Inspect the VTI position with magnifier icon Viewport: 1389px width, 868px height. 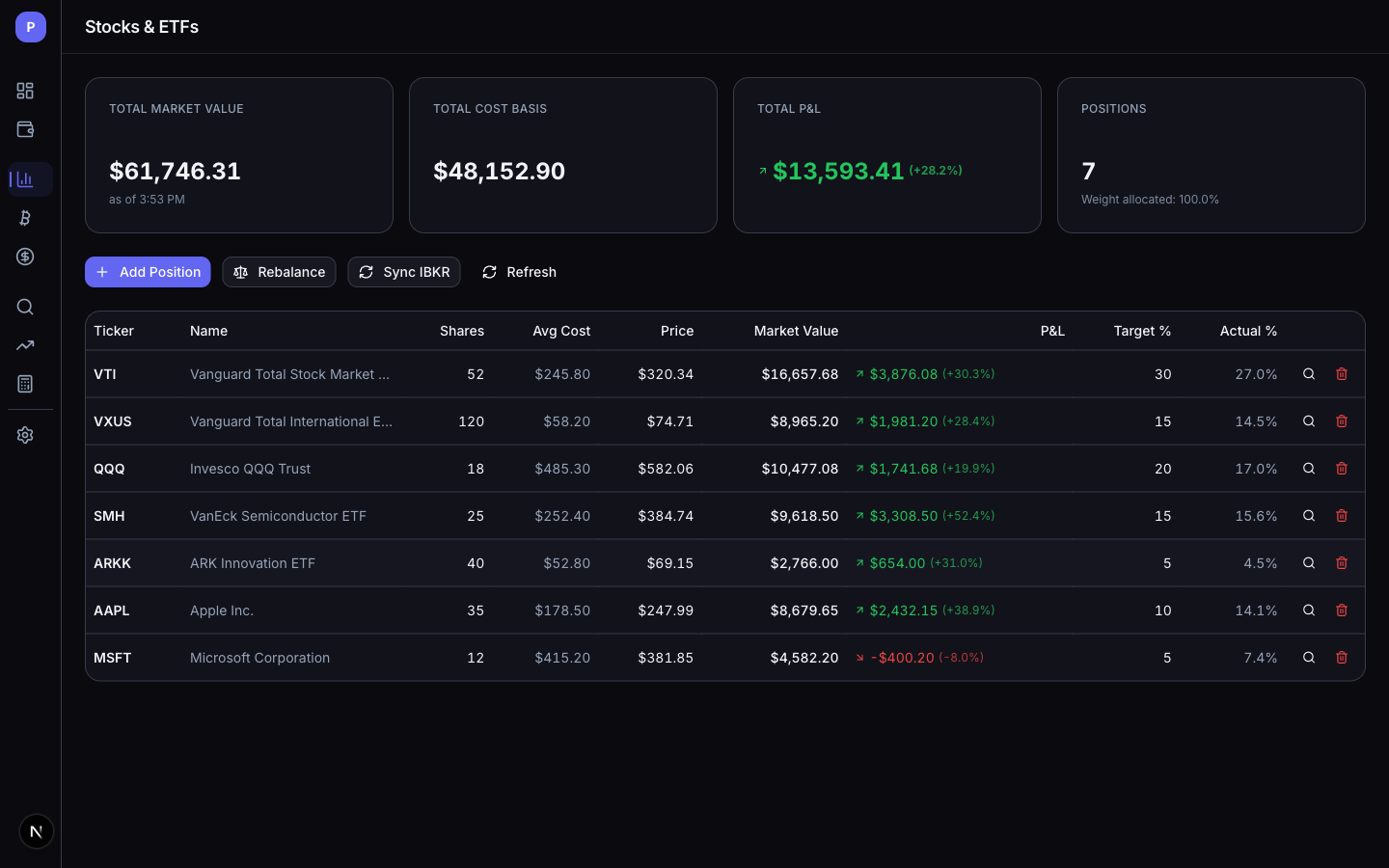(x=1309, y=374)
